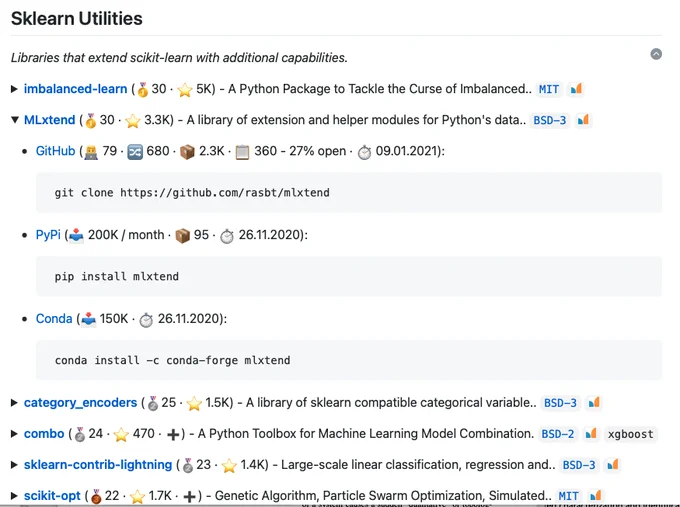Open the combo project link
This screenshot has height=507, width=680.
point(44,434)
